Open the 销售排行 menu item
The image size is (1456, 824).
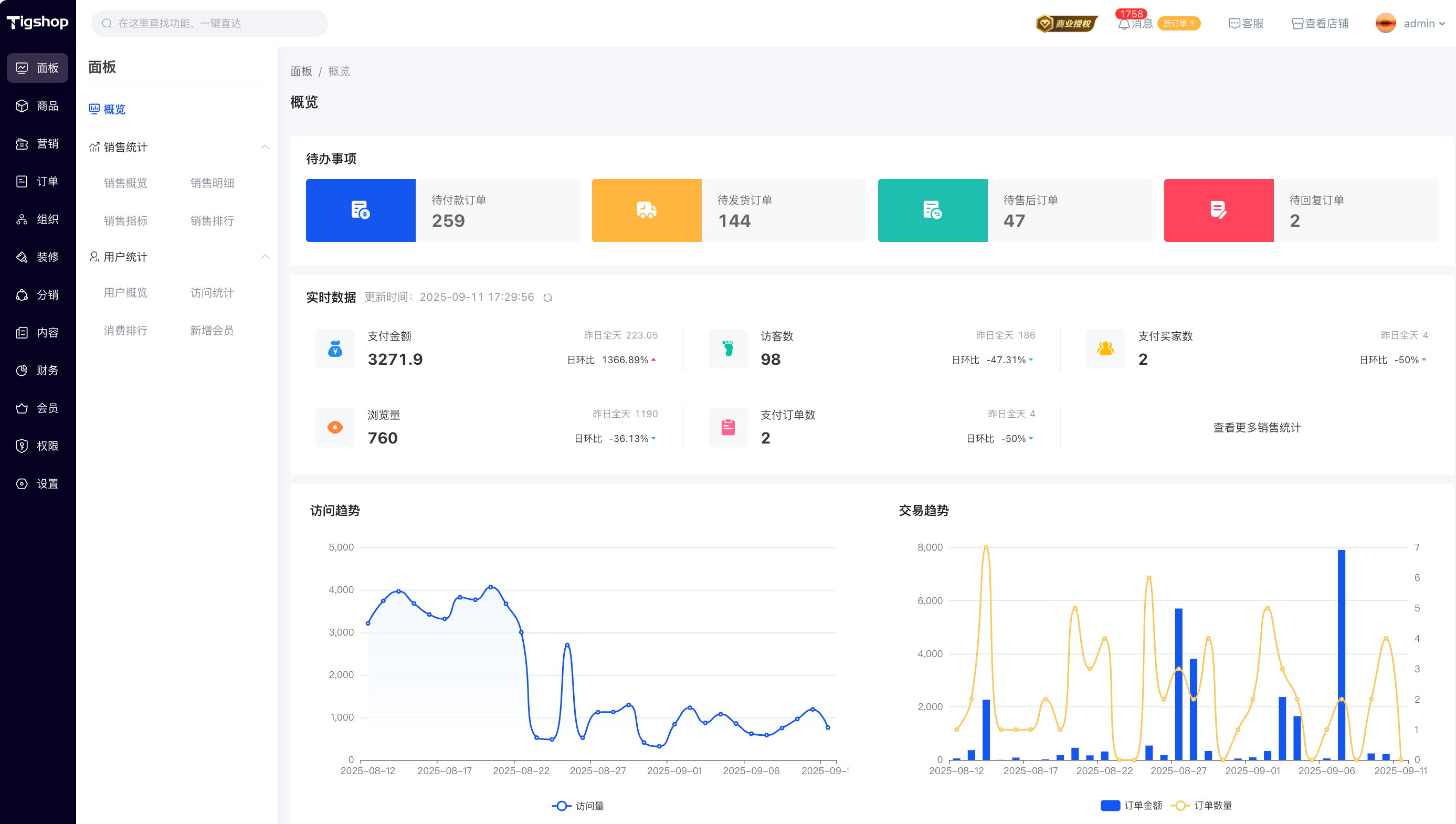click(212, 221)
